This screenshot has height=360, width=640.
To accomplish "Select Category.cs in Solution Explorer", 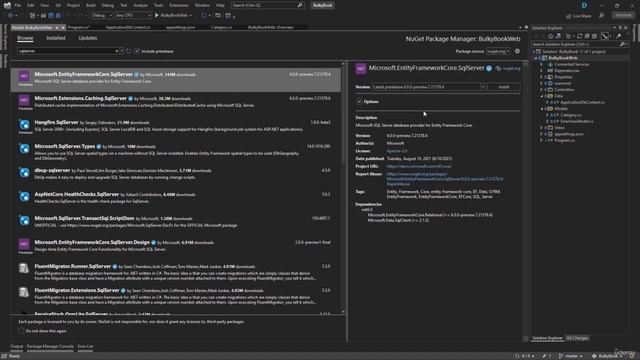I will tap(571, 115).
